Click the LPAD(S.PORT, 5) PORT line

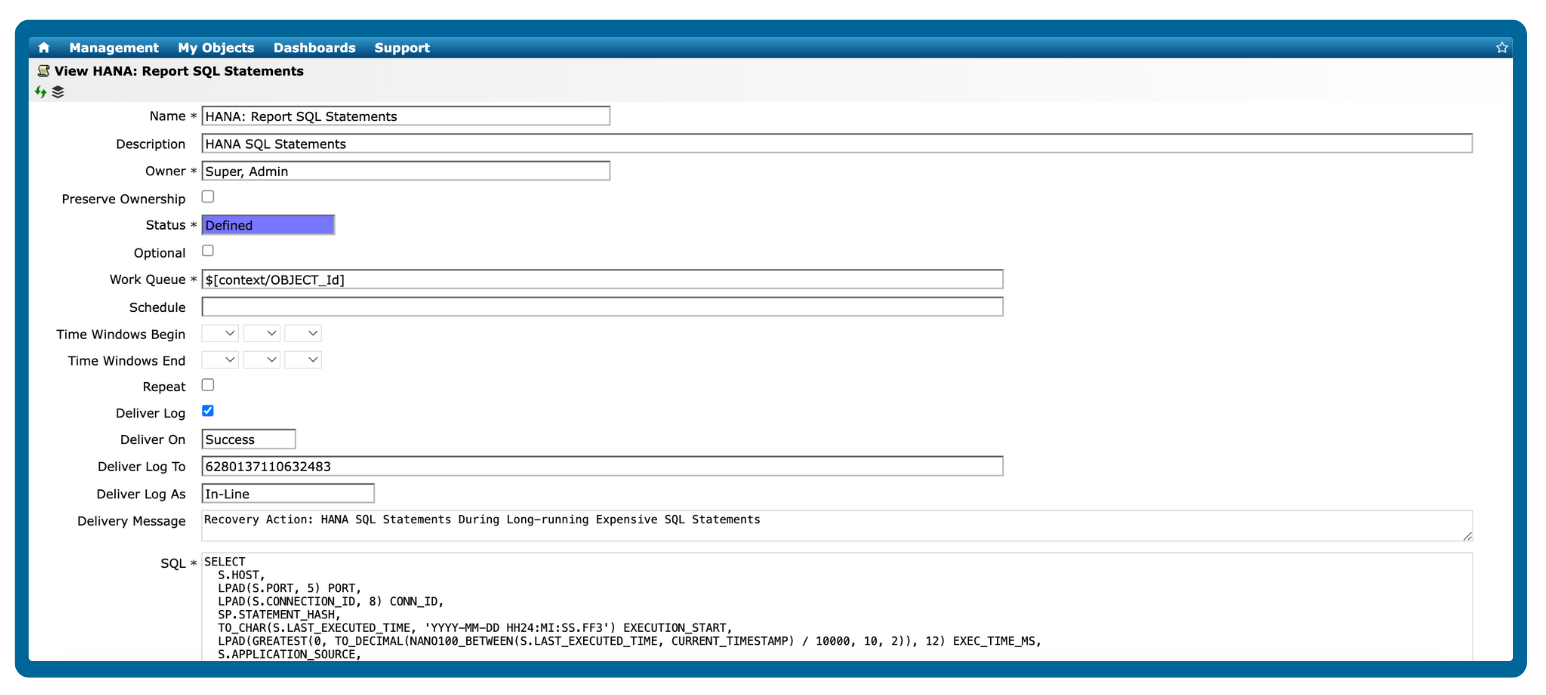pyautogui.click(x=289, y=588)
